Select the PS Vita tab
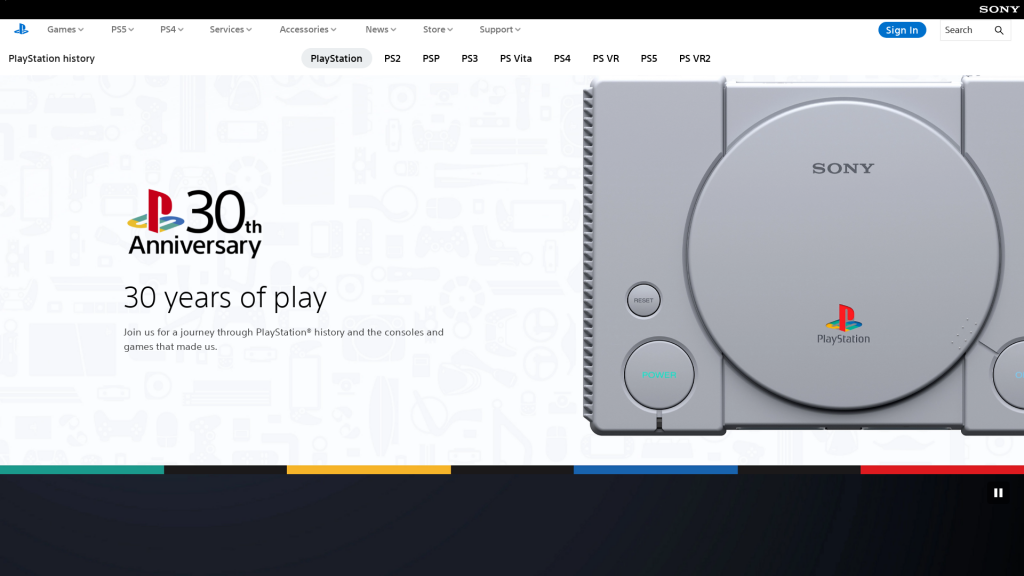Image resolution: width=1024 pixels, height=576 pixels. 516,59
